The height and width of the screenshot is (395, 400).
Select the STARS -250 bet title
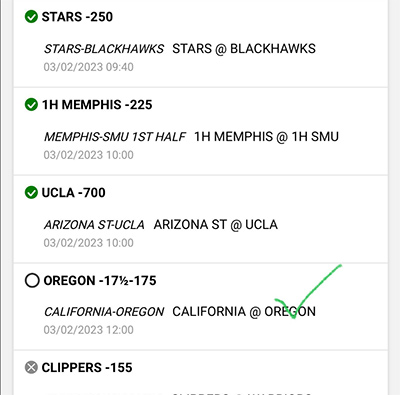pyautogui.click(x=77, y=17)
